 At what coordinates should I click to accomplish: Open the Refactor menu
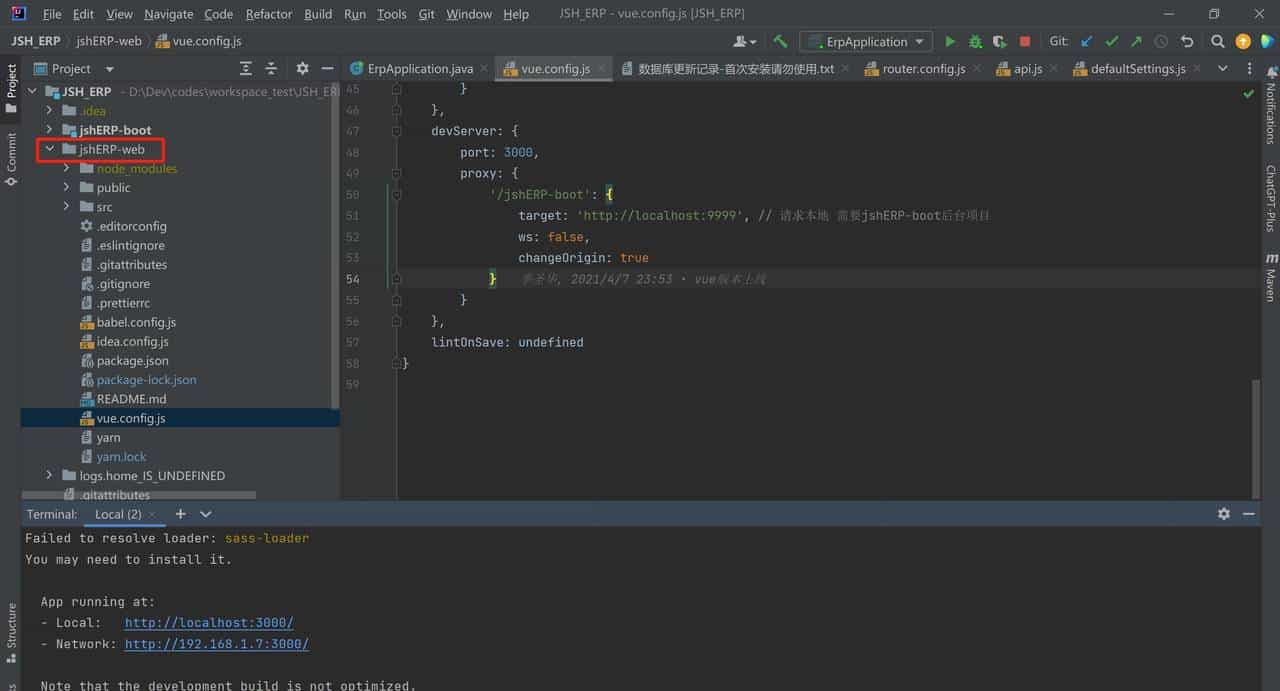pyautogui.click(x=269, y=14)
